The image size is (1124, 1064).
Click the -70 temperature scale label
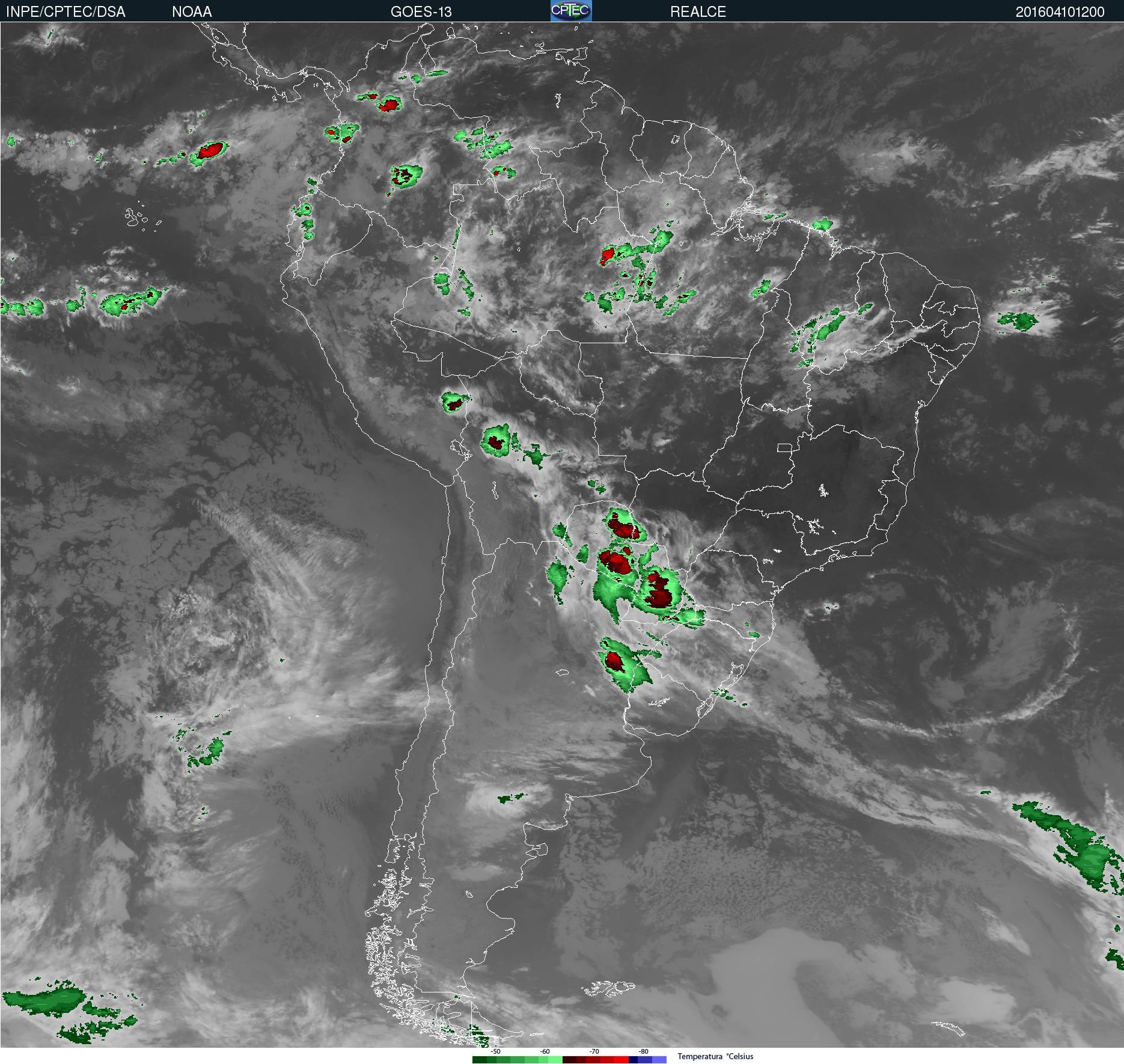click(594, 1052)
